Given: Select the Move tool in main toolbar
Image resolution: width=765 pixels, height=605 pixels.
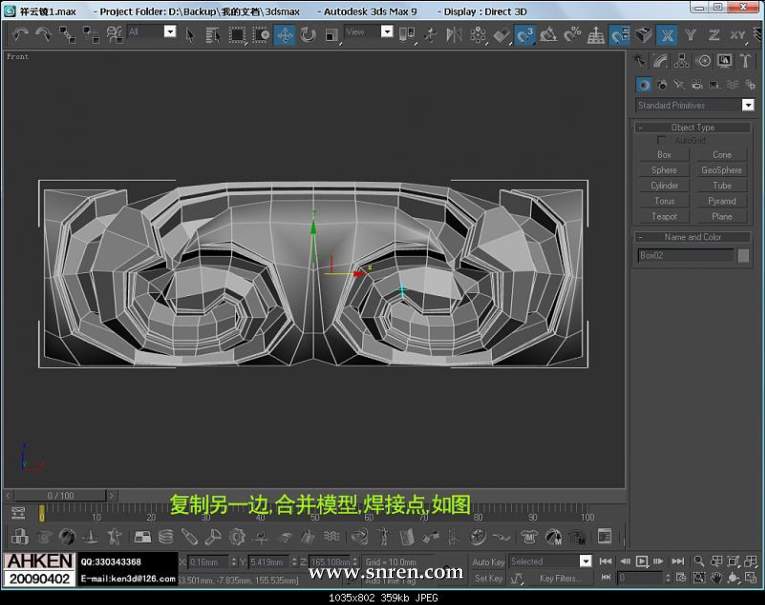Looking at the screenshot, I should pos(285,34).
